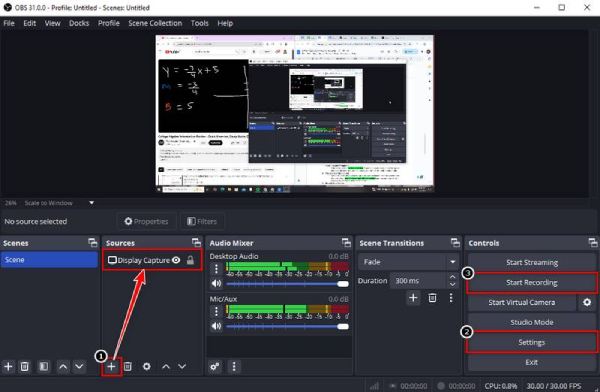
Task: Open the scene filters icon in the Scenes panel
Action: pos(44,367)
